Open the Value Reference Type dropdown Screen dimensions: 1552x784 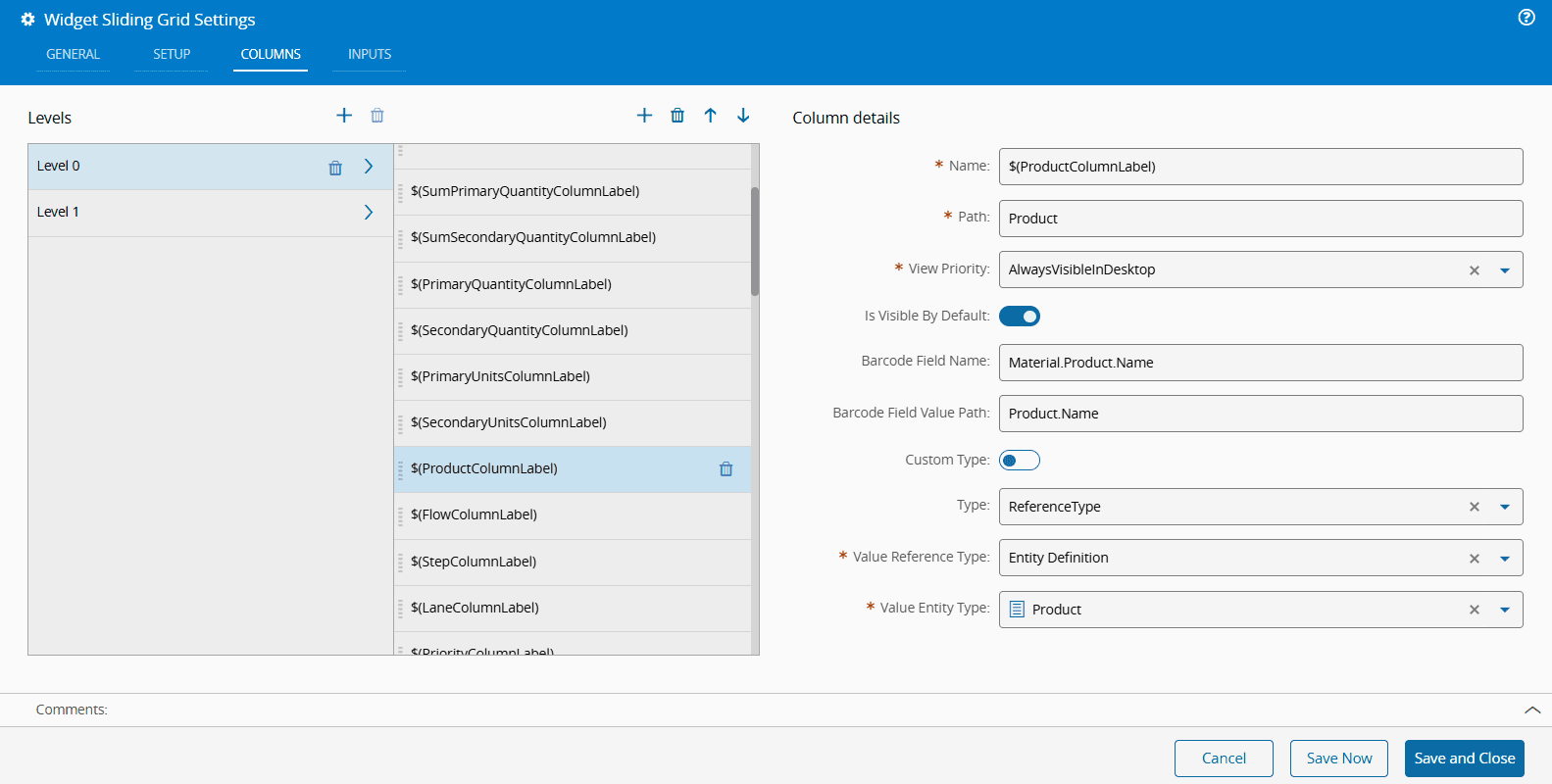pos(1505,559)
